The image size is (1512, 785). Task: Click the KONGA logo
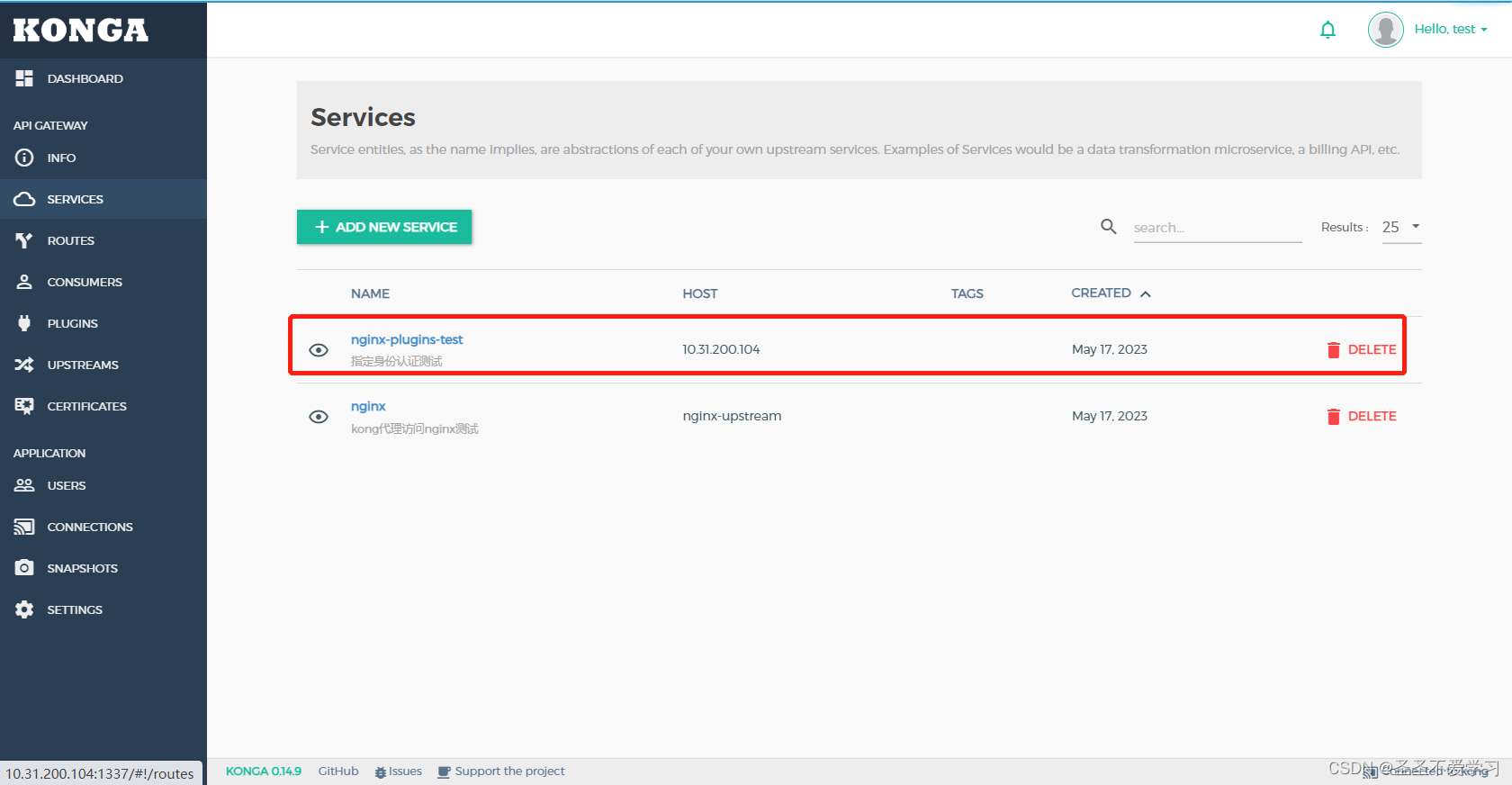tap(81, 30)
